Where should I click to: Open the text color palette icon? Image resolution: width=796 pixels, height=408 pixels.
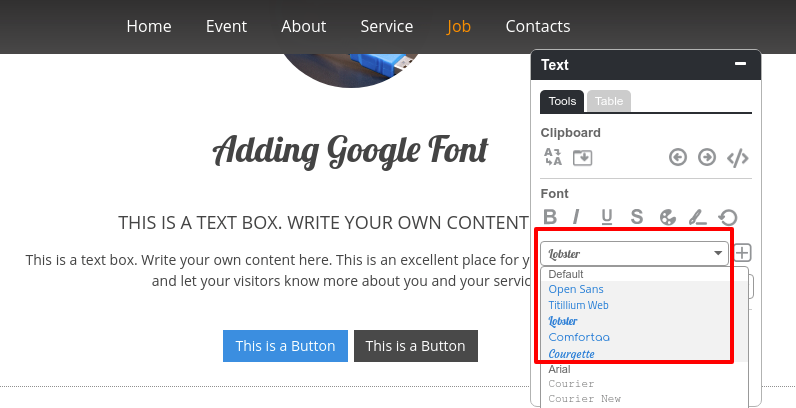[x=668, y=217]
